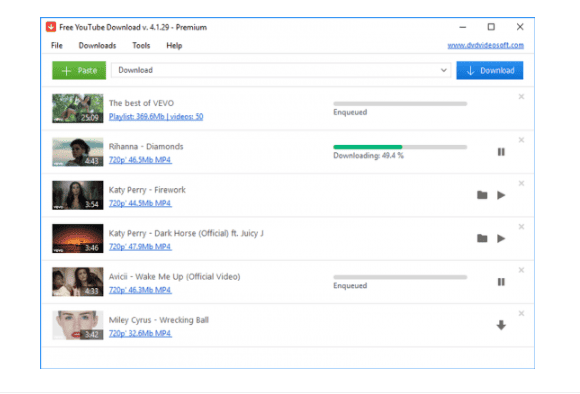Click the app logo icon in title bar

coord(51,27)
